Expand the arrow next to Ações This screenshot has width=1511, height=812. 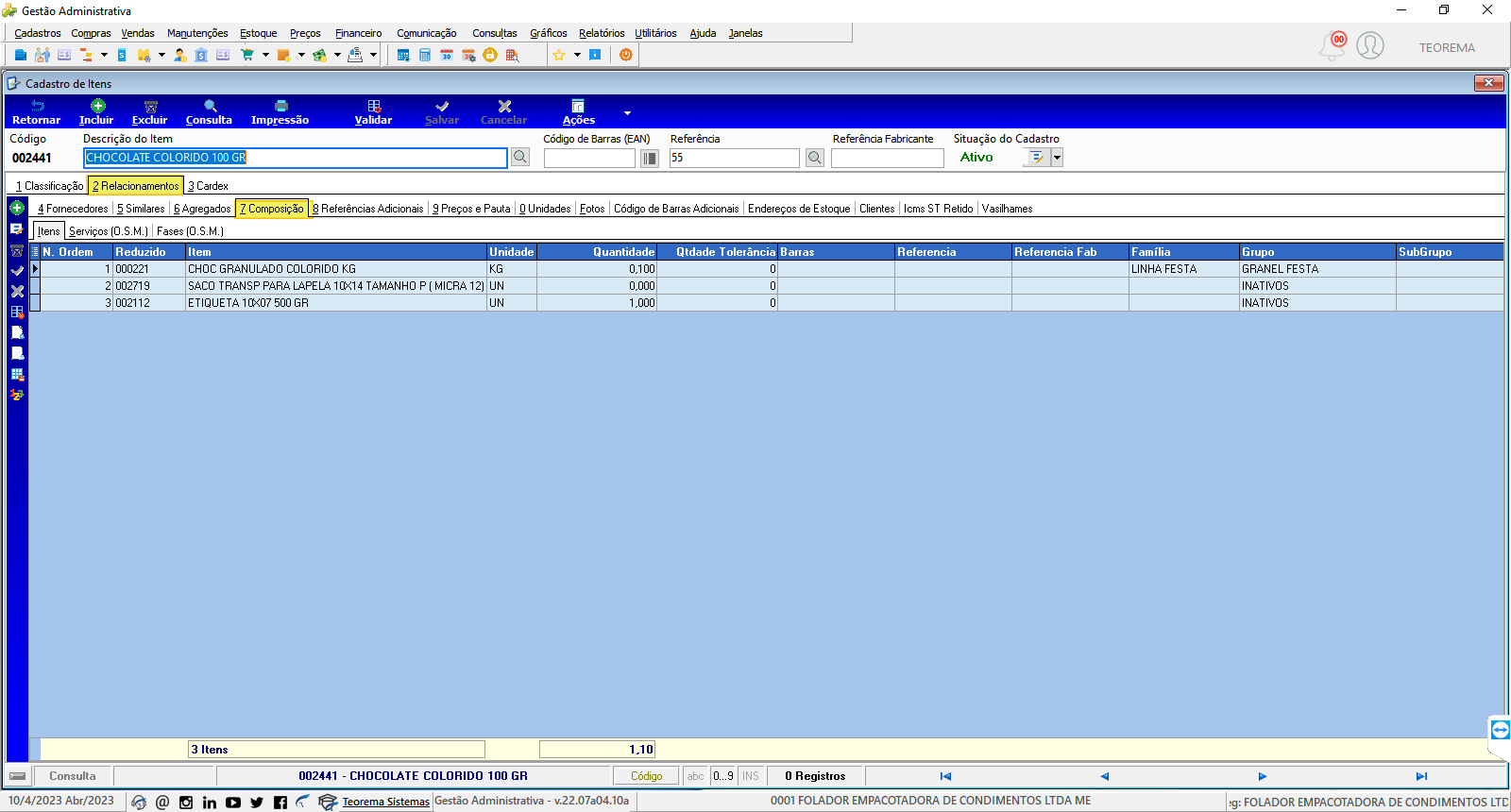627,113
